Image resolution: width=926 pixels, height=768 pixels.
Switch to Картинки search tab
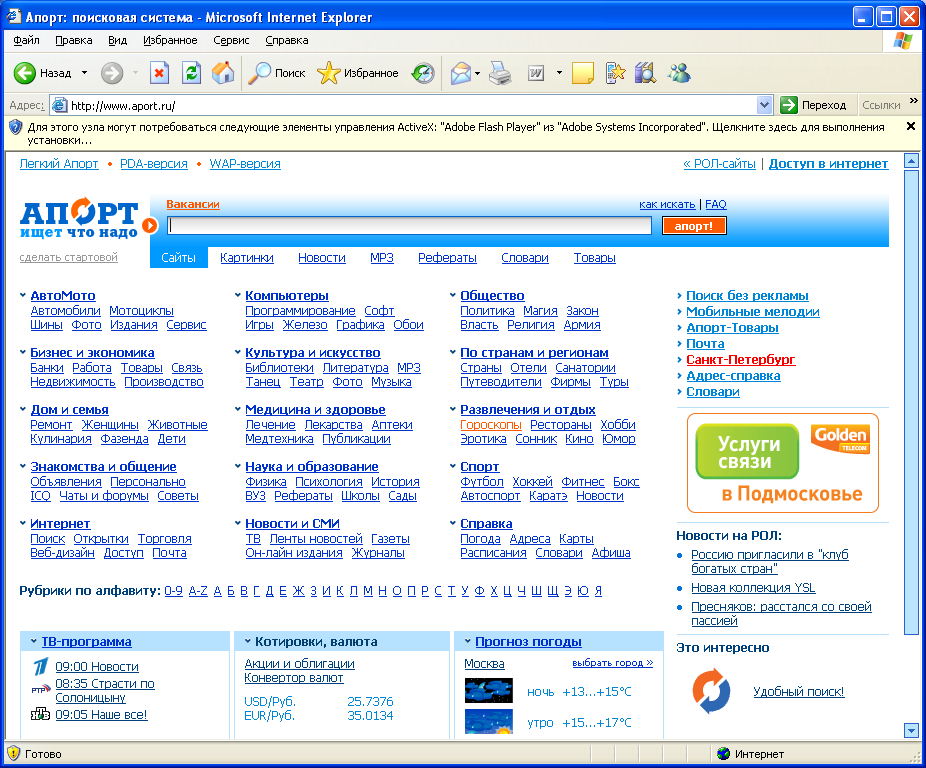pos(247,258)
